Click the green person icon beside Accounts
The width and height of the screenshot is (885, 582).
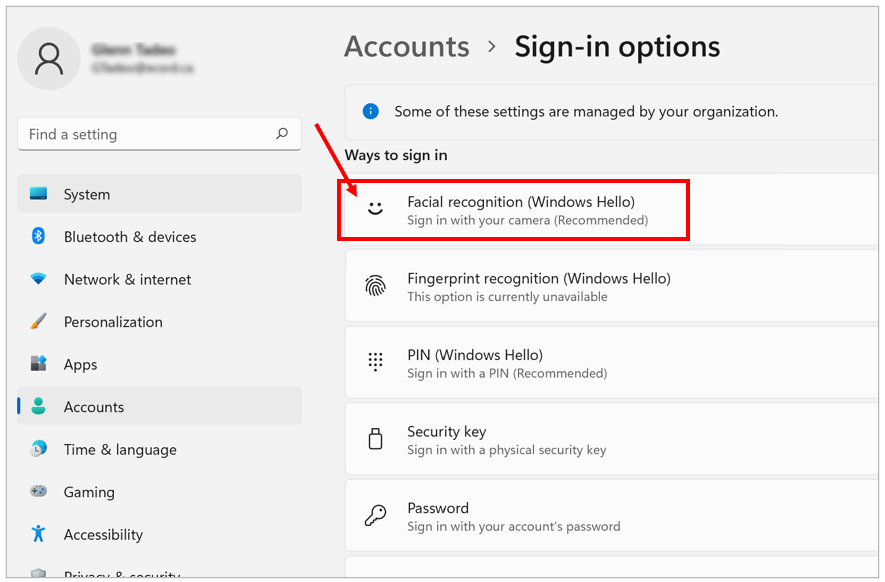click(x=38, y=406)
